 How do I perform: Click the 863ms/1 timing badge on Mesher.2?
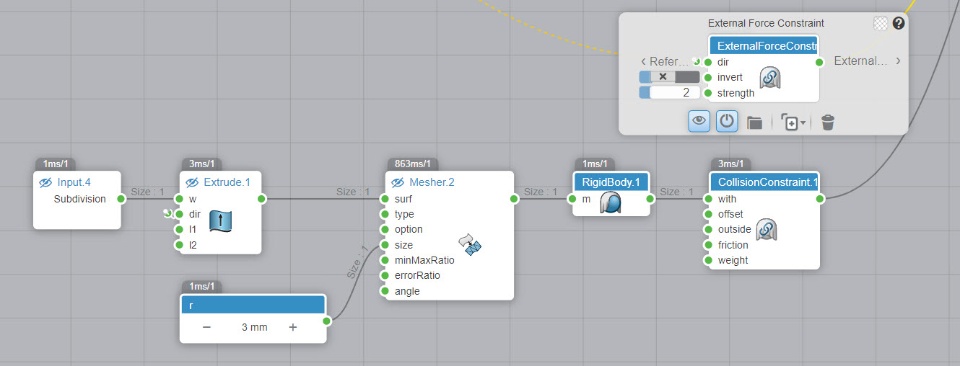click(412, 164)
